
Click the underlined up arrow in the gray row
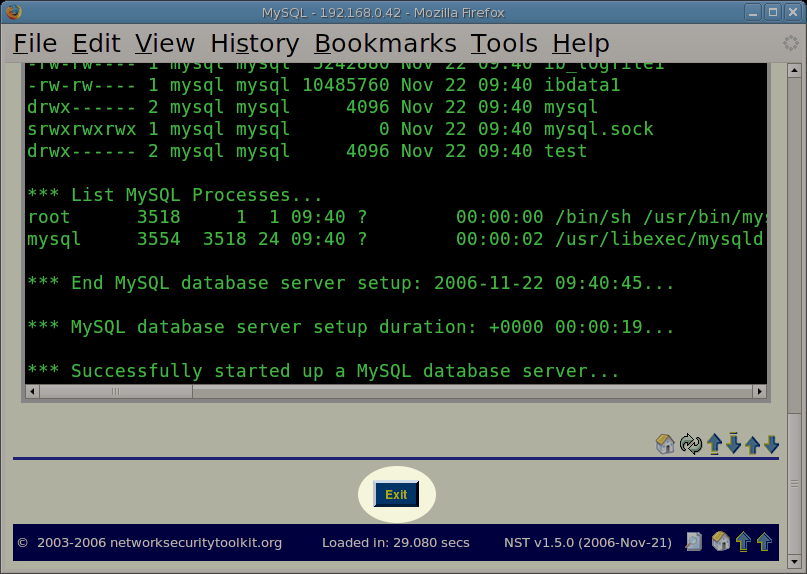(714, 444)
